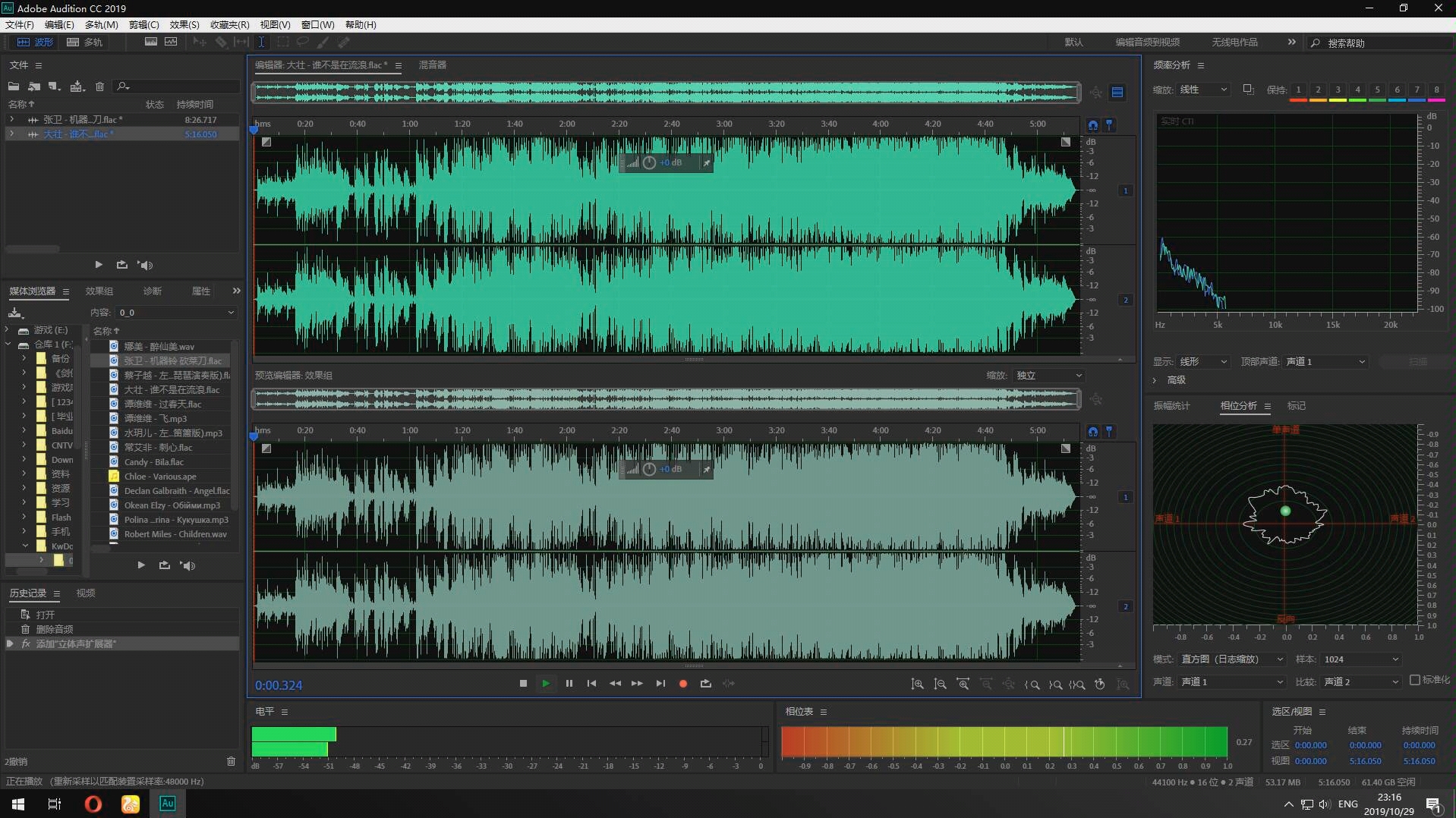The height and width of the screenshot is (818, 1456).
Task: Open file via folder icon in 文件 panel
Action: click(x=14, y=87)
